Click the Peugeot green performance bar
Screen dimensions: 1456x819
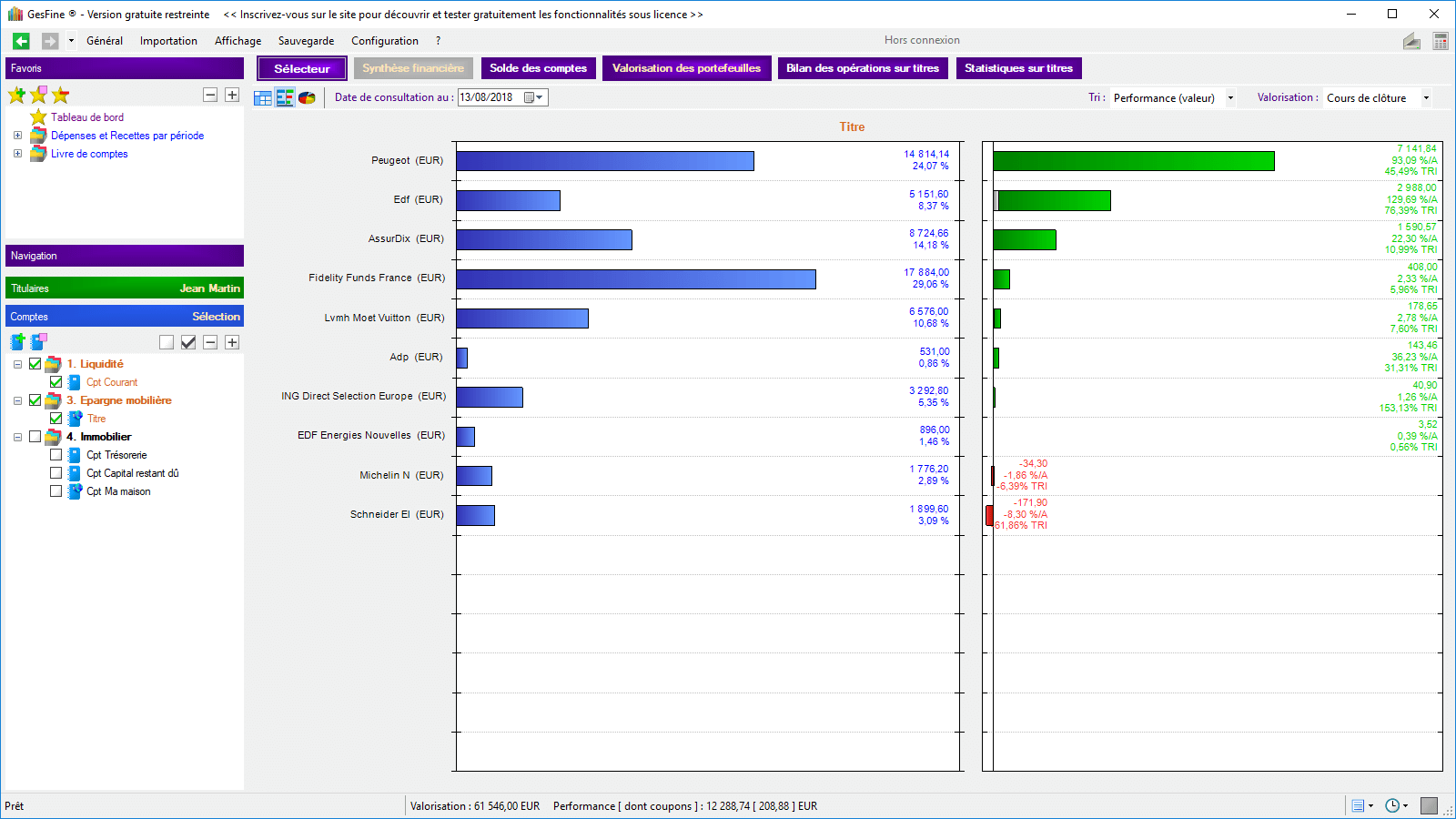pyautogui.click(x=1134, y=161)
